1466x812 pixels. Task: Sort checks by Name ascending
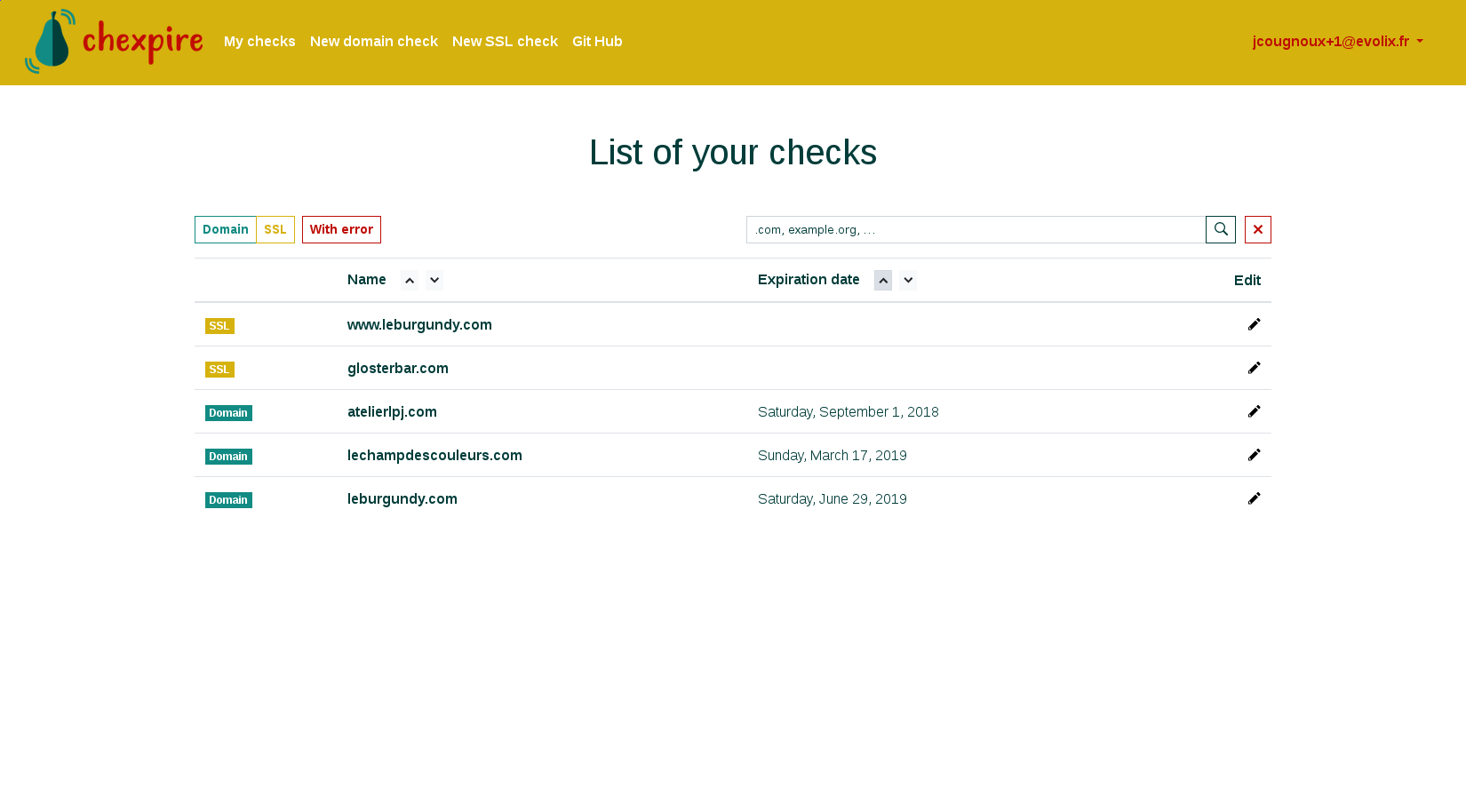point(409,280)
